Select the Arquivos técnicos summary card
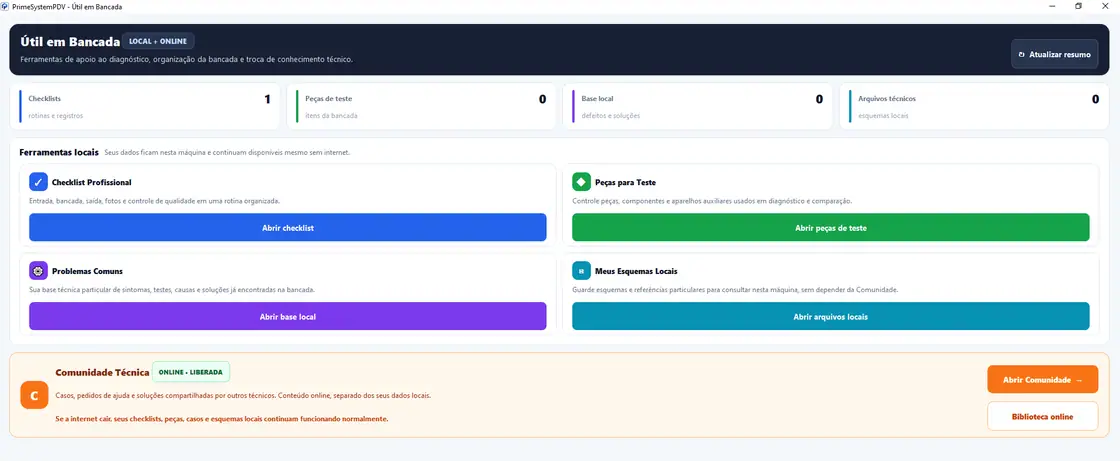1120x461 pixels. [x=974, y=106]
